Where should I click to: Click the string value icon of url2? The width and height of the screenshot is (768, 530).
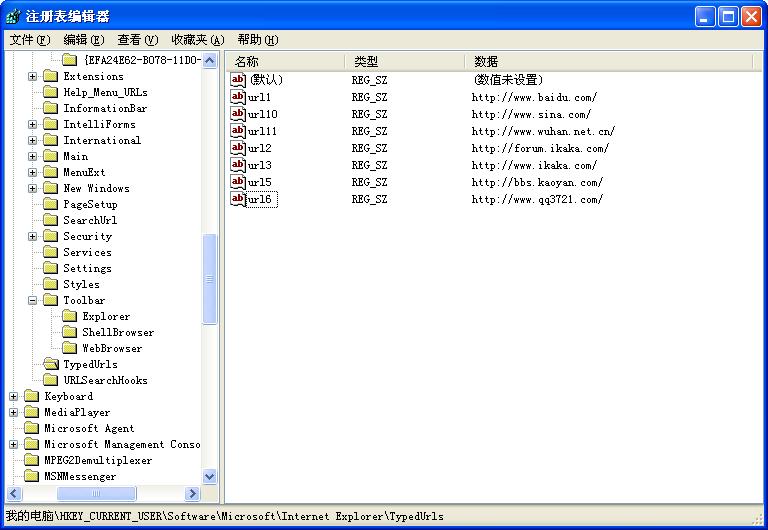point(238,147)
